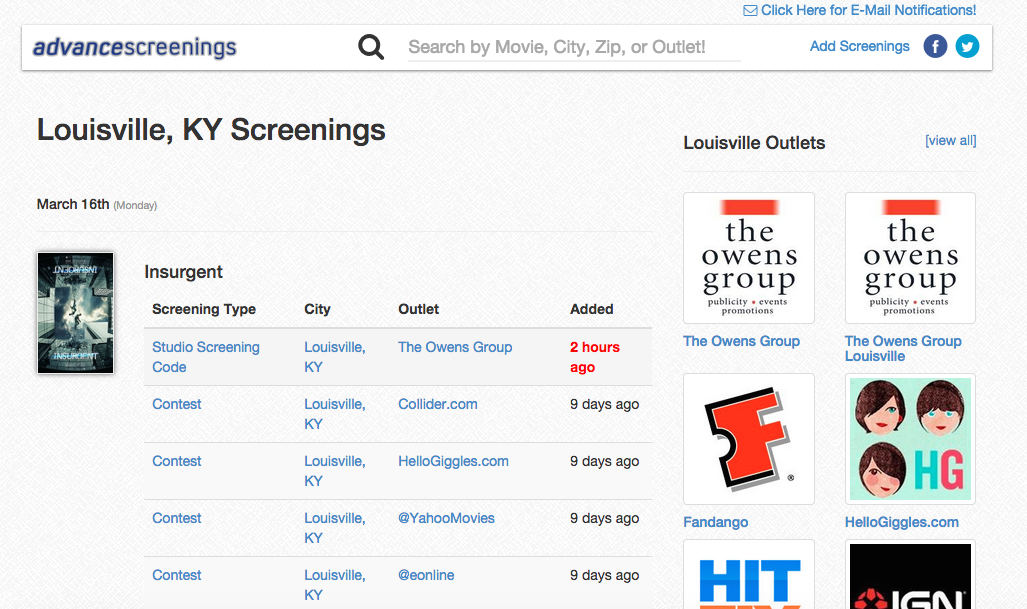Click '9 days ago' in Collider.com row
Viewport: 1027px width, 609px height.
[x=605, y=404]
